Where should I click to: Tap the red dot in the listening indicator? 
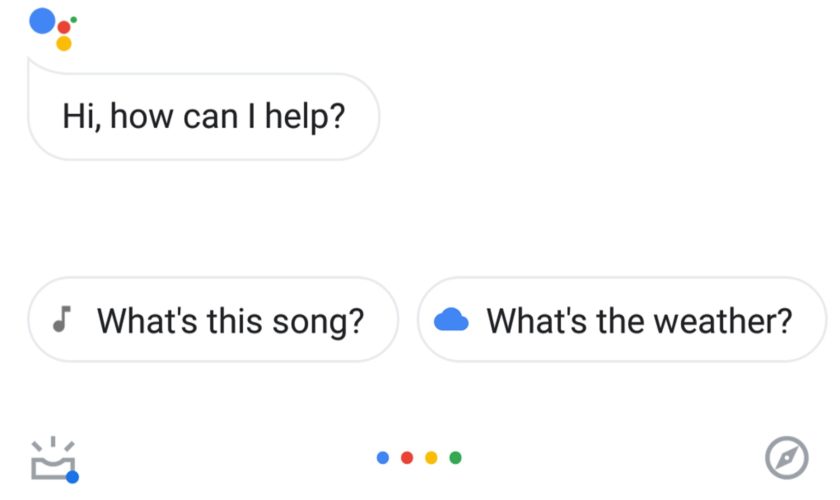pyautogui.click(x=406, y=458)
